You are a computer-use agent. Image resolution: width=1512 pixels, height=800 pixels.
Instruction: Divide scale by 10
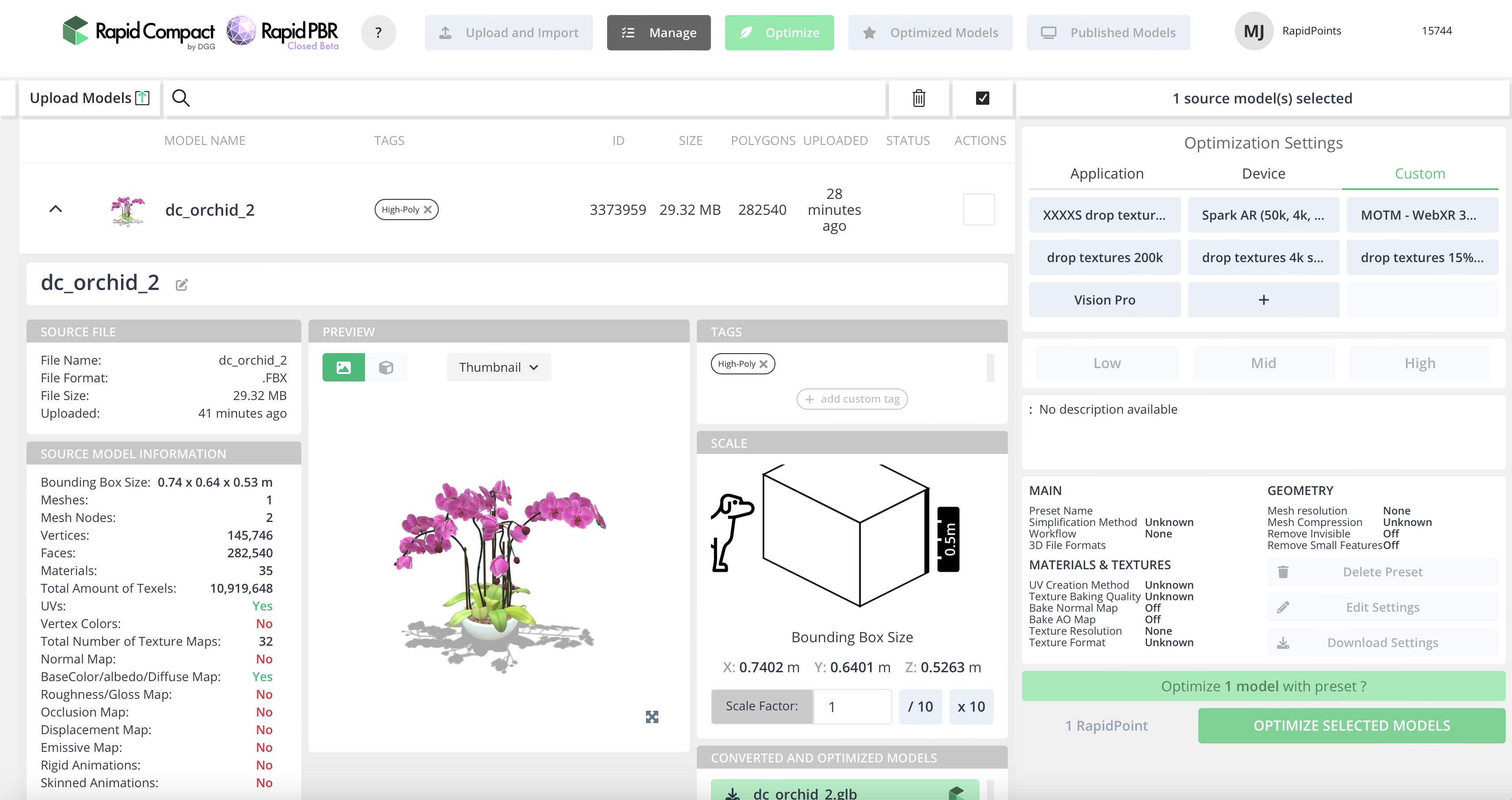tap(920, 706)
